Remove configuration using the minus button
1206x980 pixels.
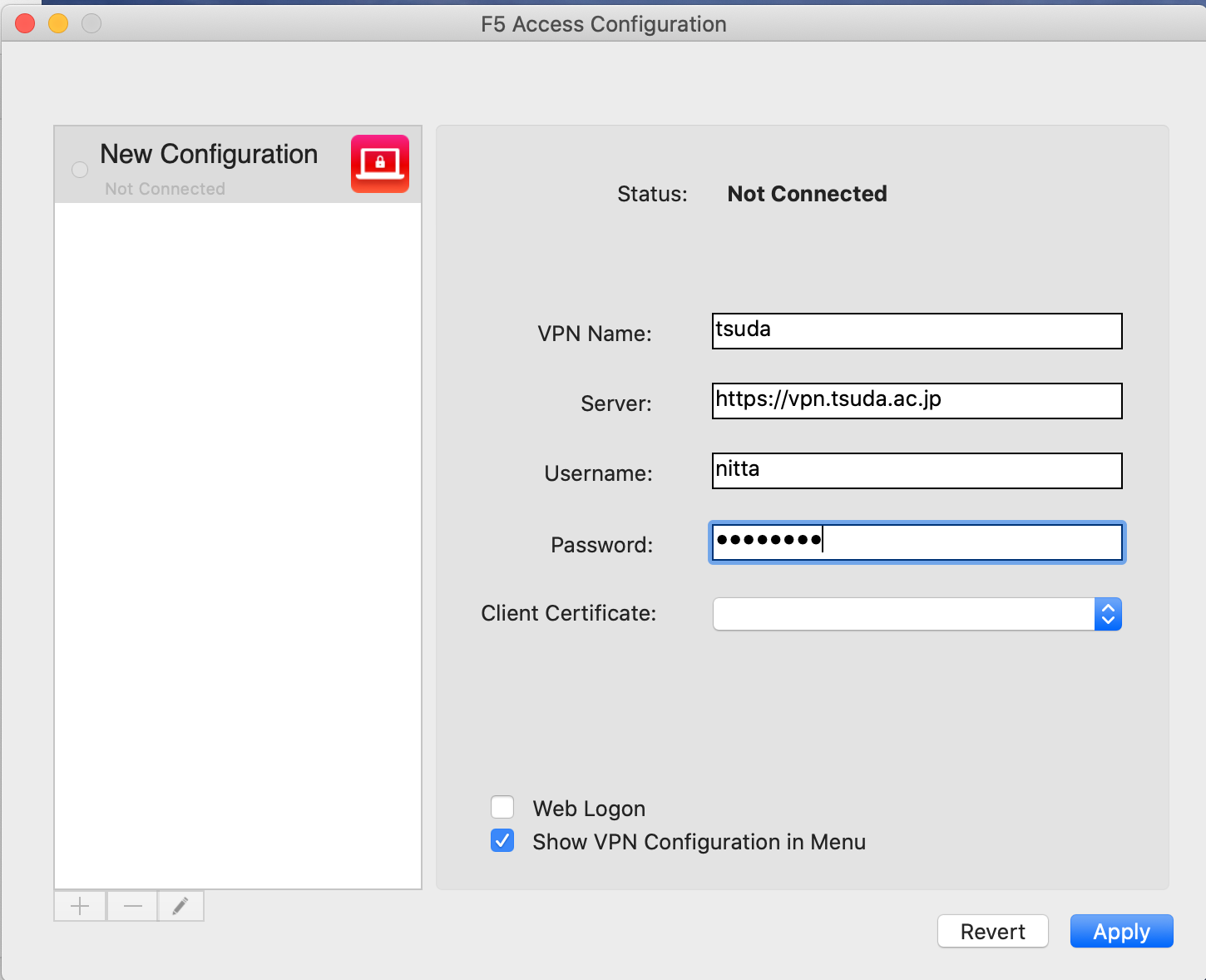pos(132,906)
